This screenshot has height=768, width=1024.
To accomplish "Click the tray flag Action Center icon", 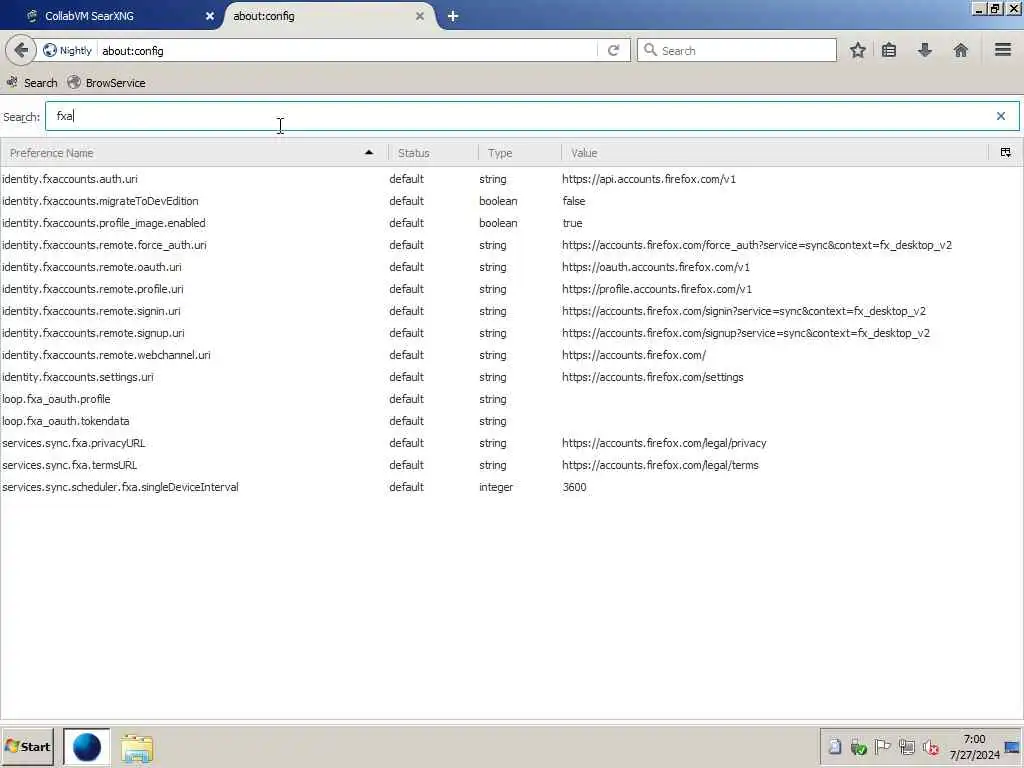I will point(882,746).
